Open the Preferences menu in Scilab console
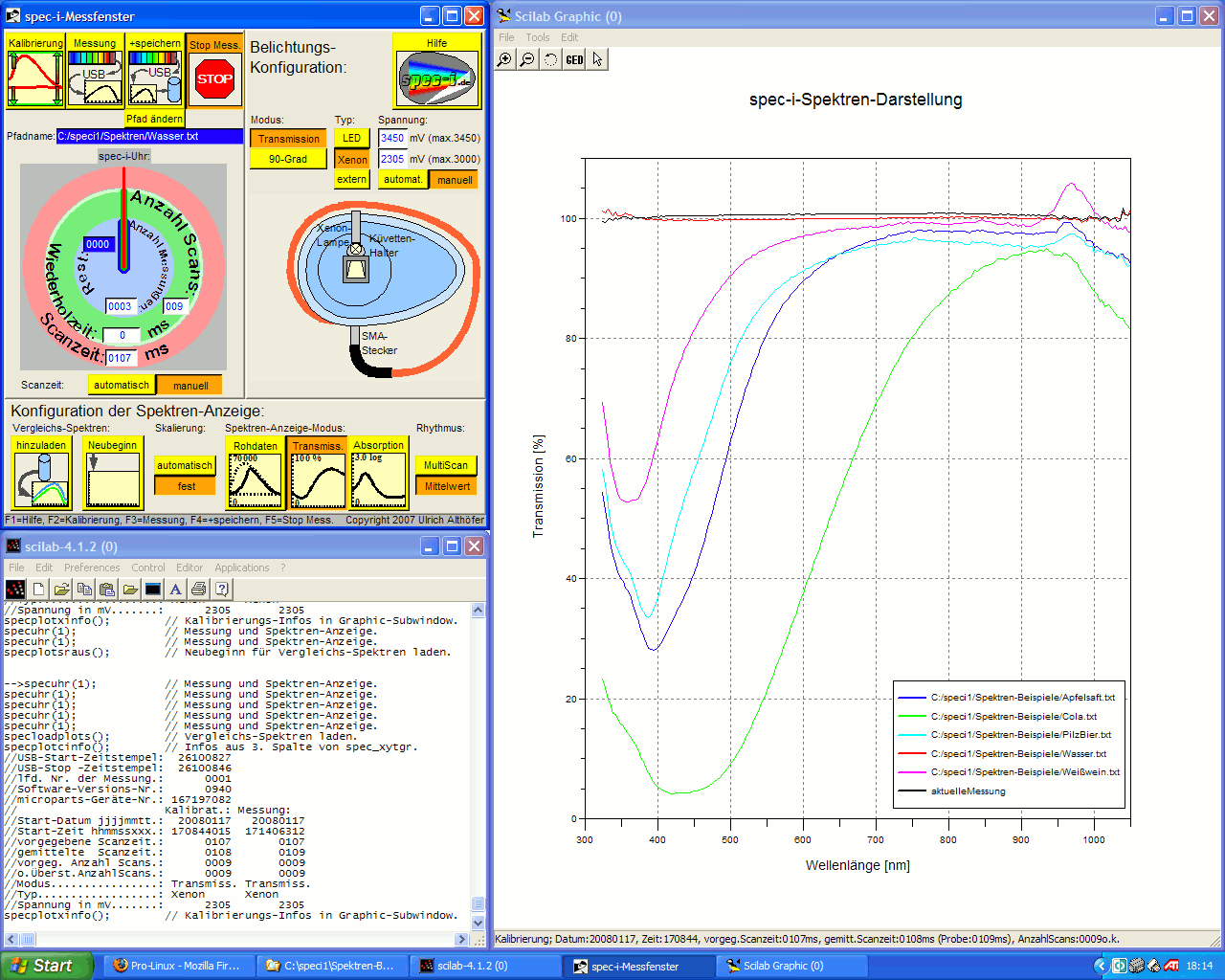This screenshot has height=980, width=1225. click(x=92, y=568)
